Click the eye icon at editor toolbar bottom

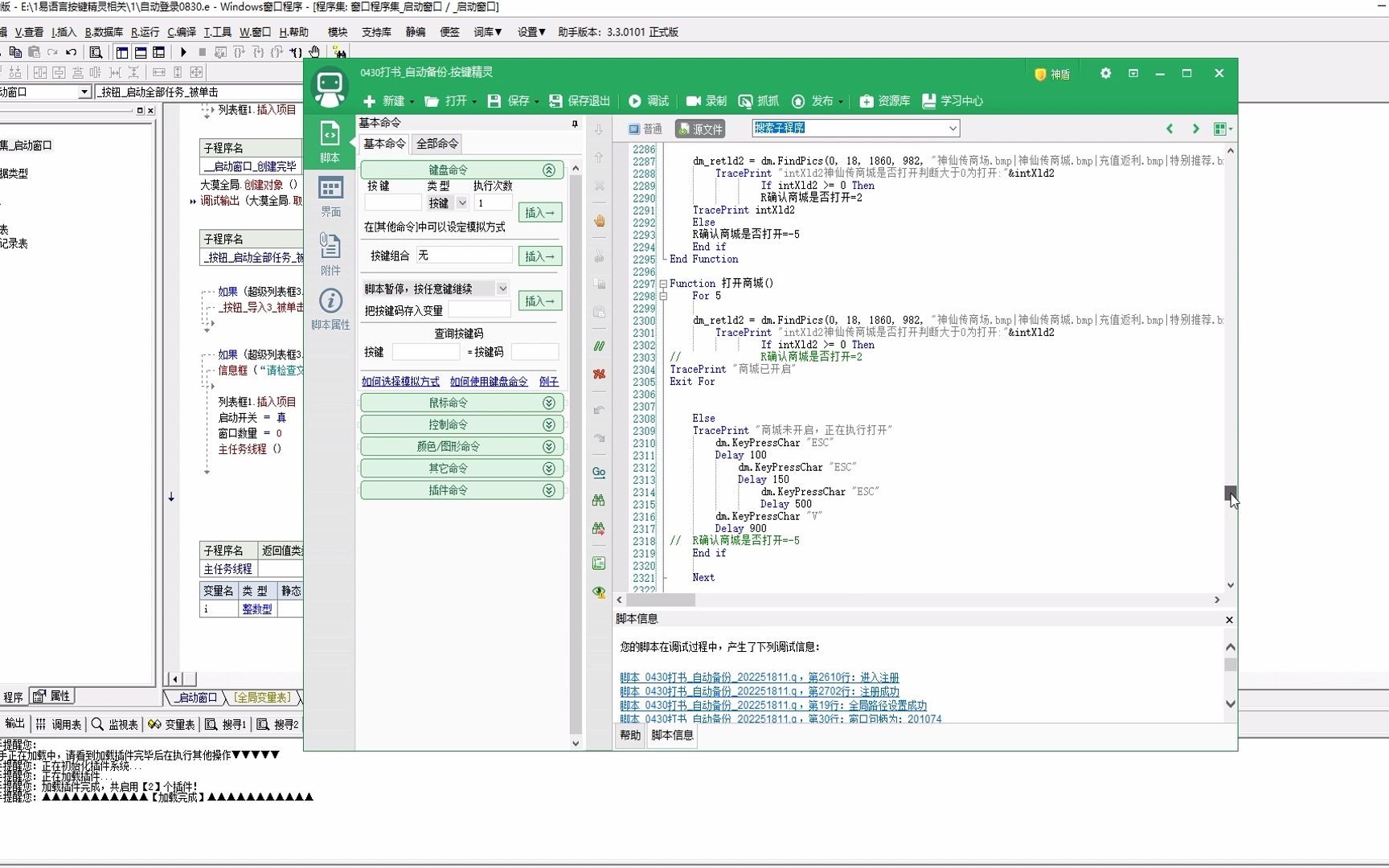(599, 592)
